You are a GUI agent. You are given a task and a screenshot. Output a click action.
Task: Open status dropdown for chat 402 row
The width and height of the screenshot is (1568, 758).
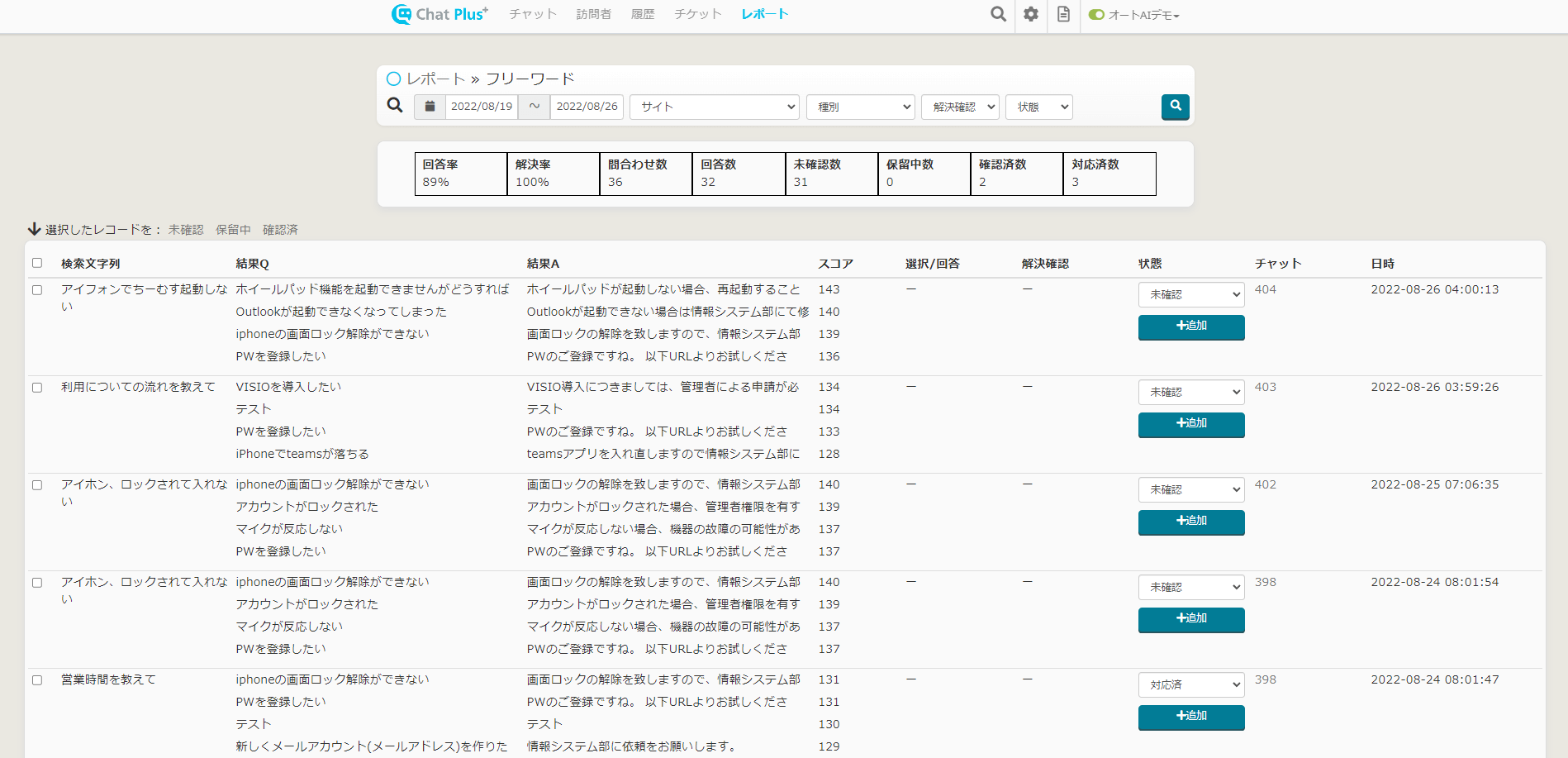pyautogui.click(x=1191, y=489)
